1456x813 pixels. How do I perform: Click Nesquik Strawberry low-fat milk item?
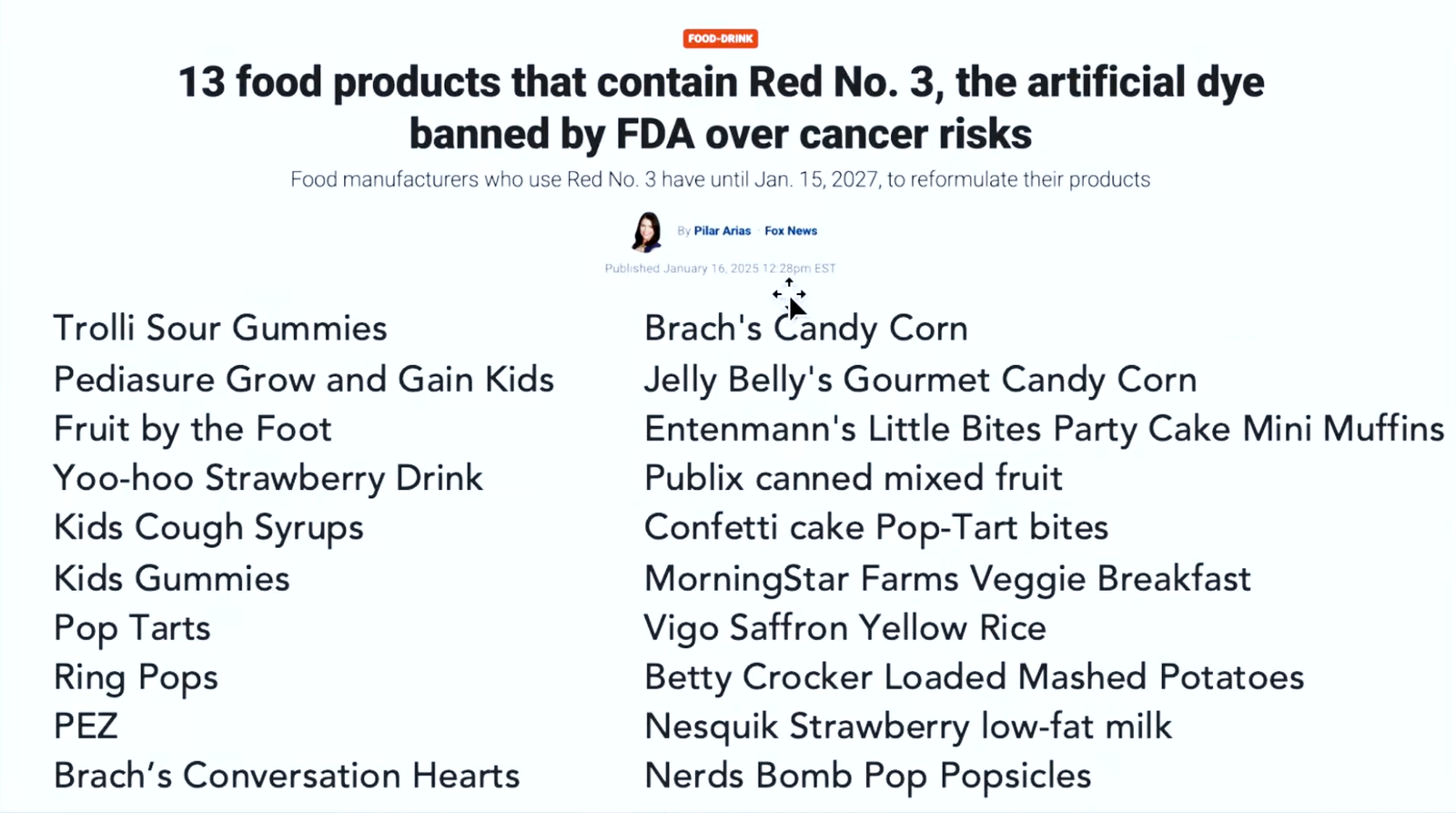[907, 727]
